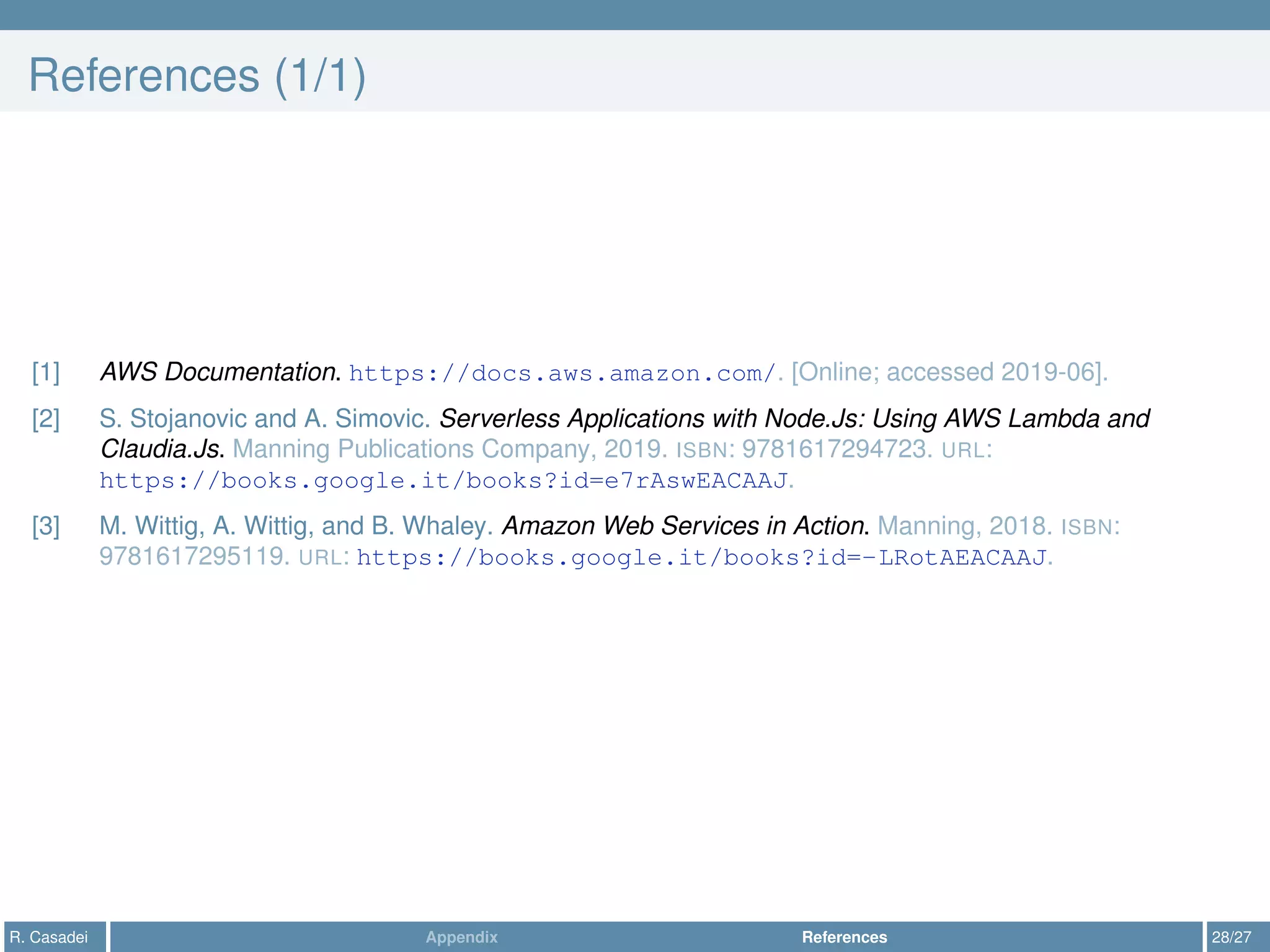Click reference label [1]
The height and width of the screenshot is (952, 1270).
(x=46, y=372)
